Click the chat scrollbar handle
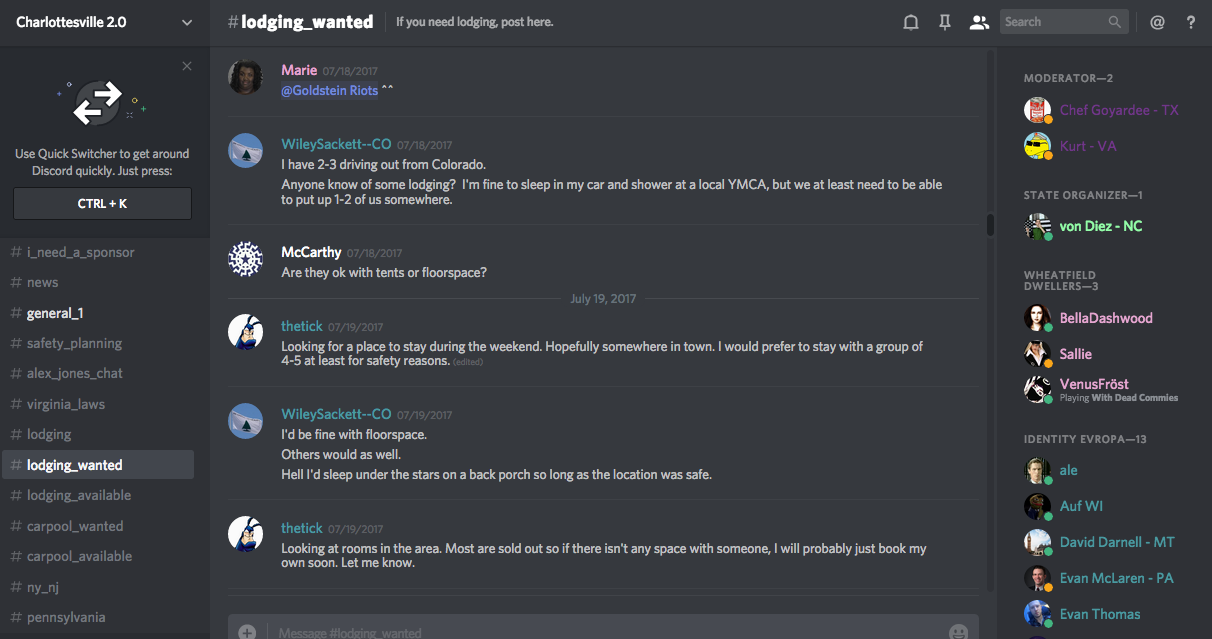This screenshot has width=1212, height=639. [990, 225]
